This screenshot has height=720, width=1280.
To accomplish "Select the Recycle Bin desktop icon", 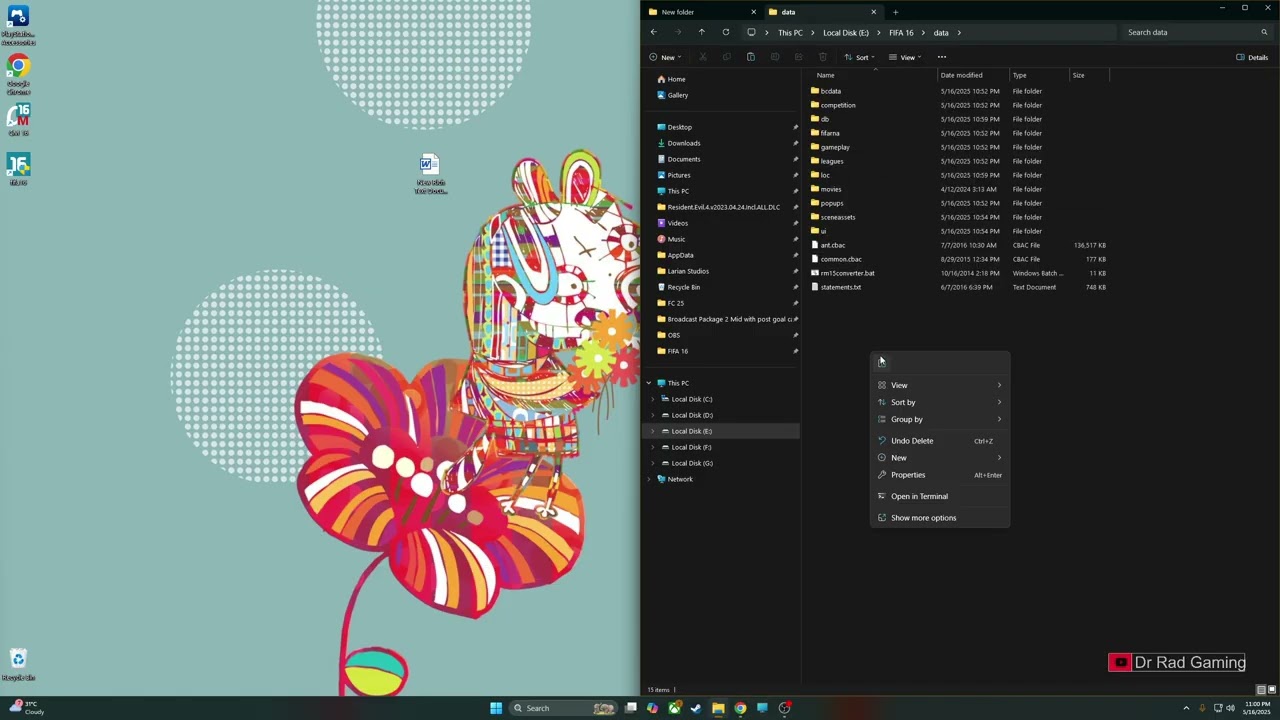I will [18, 664].
